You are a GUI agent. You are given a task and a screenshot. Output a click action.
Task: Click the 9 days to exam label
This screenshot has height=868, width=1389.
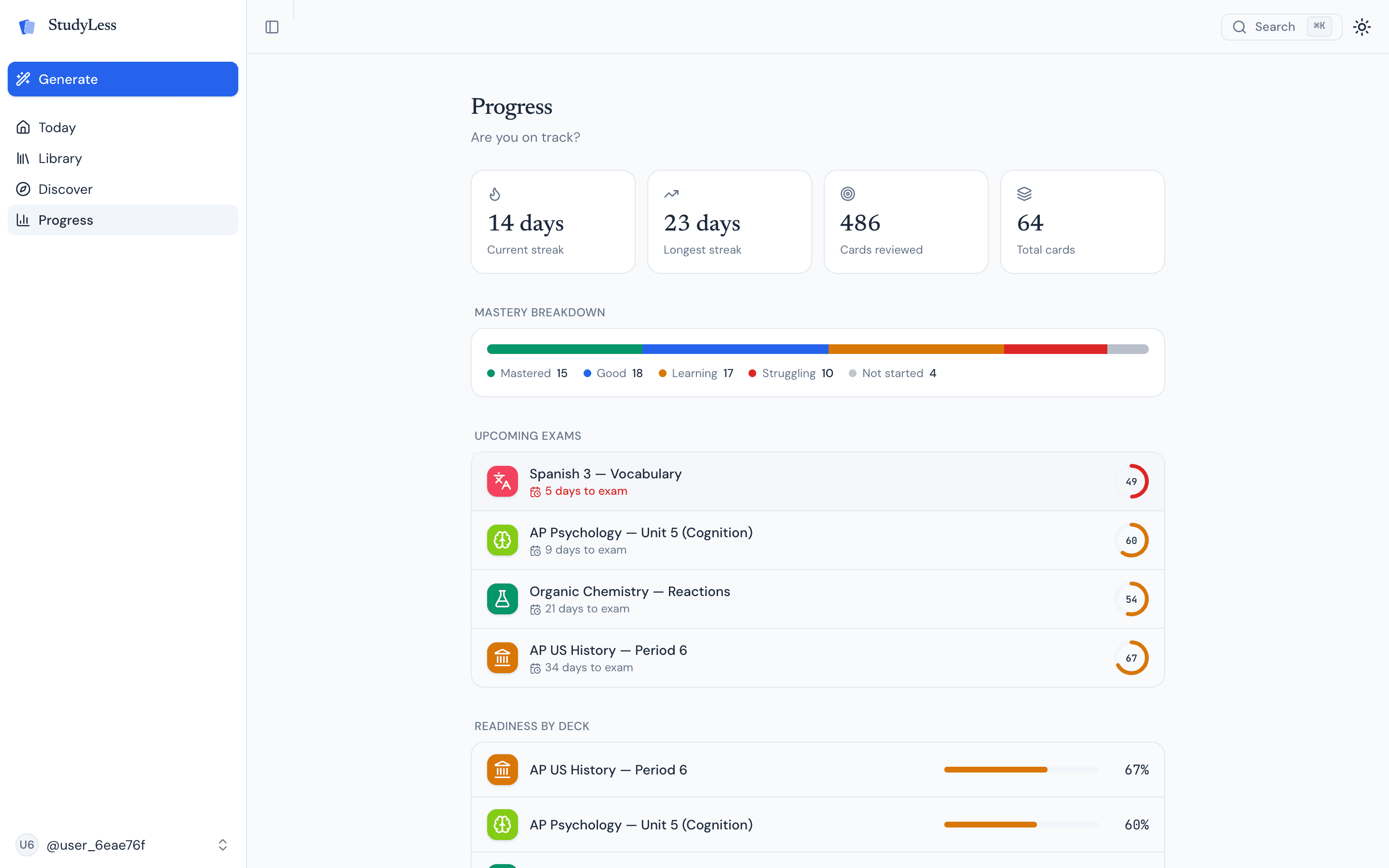click(586, 550)
